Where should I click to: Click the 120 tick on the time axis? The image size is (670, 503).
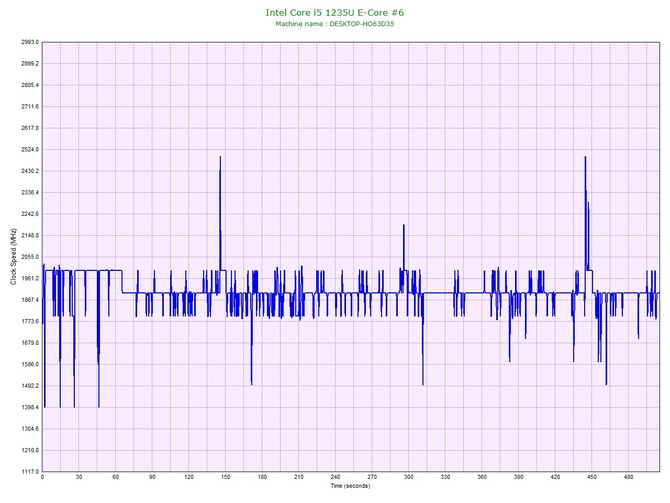(x=189, y=477)
